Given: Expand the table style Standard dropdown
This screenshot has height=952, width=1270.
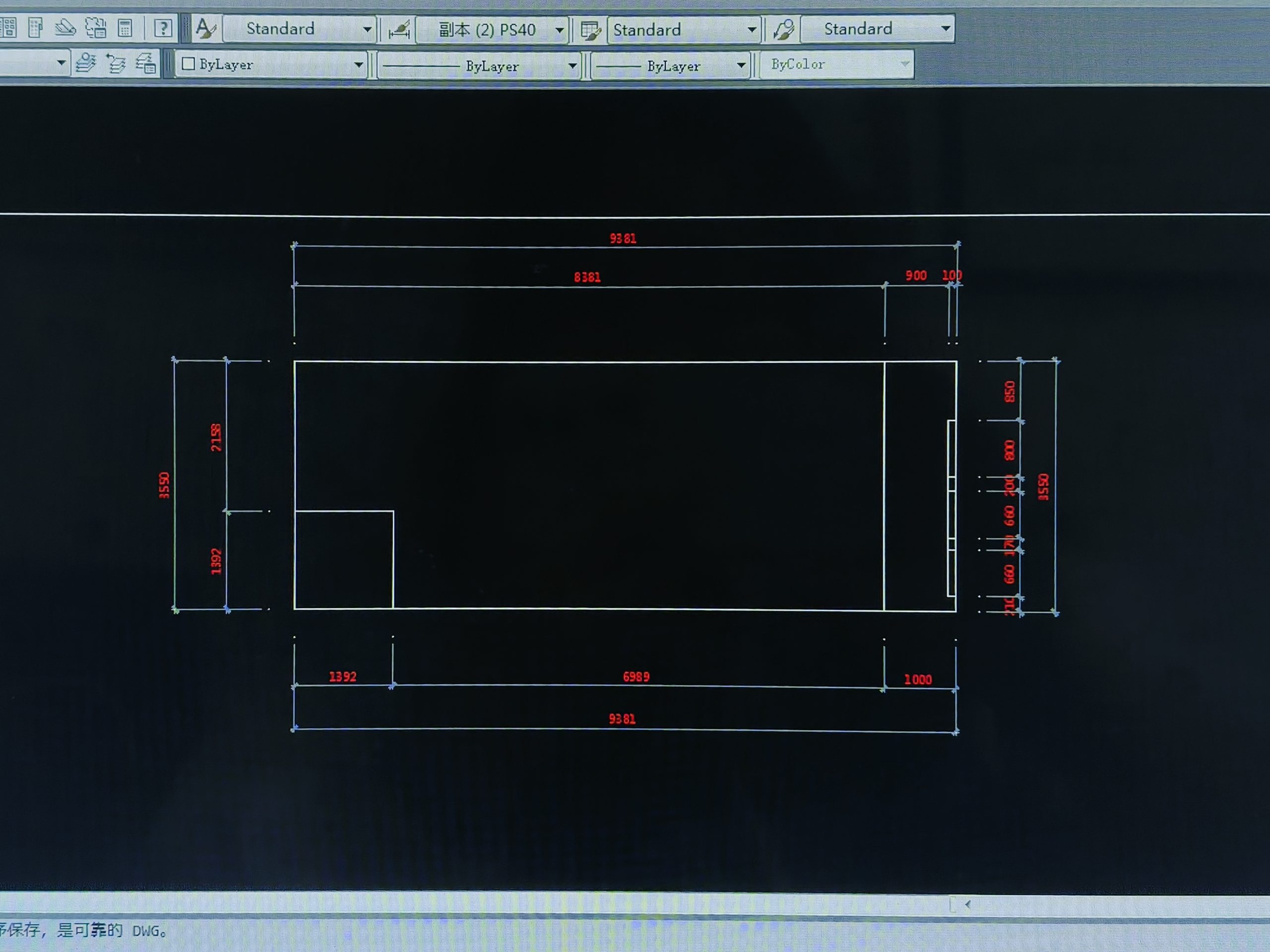Looking at the screenshot, I should (751, 29).
